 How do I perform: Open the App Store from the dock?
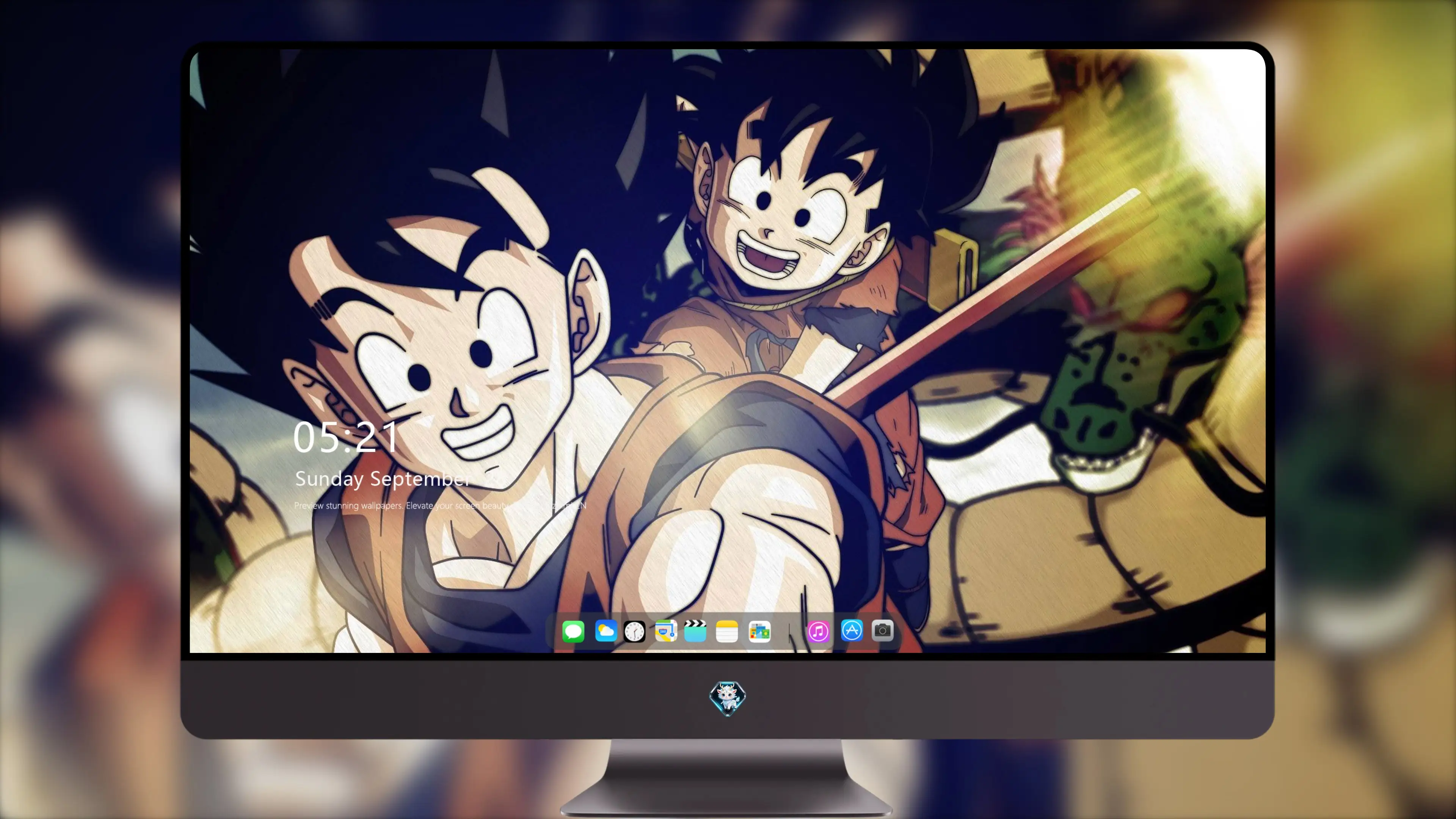852,630
